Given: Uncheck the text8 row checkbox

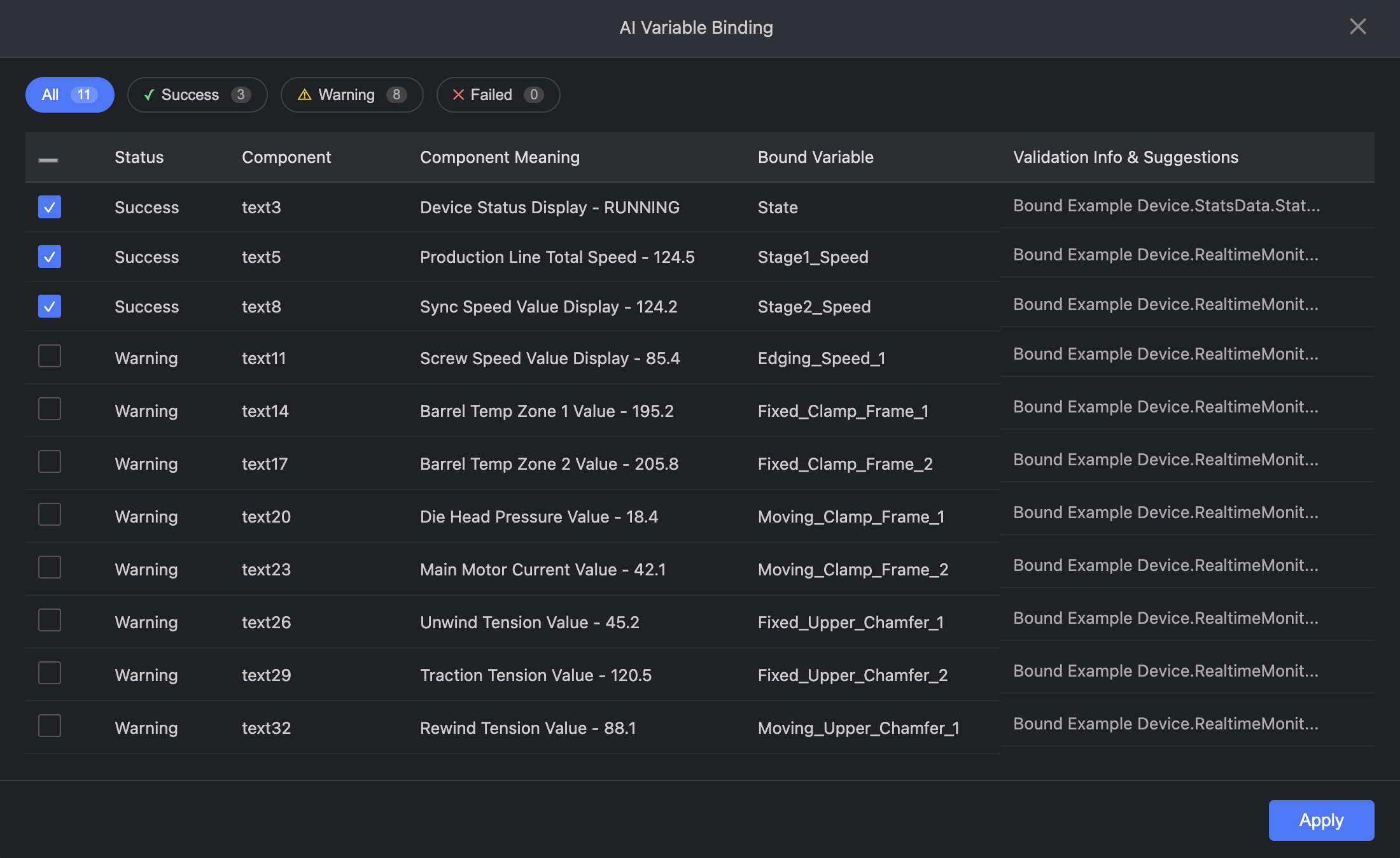Looking at the screenshot, I should pos(50,306).
